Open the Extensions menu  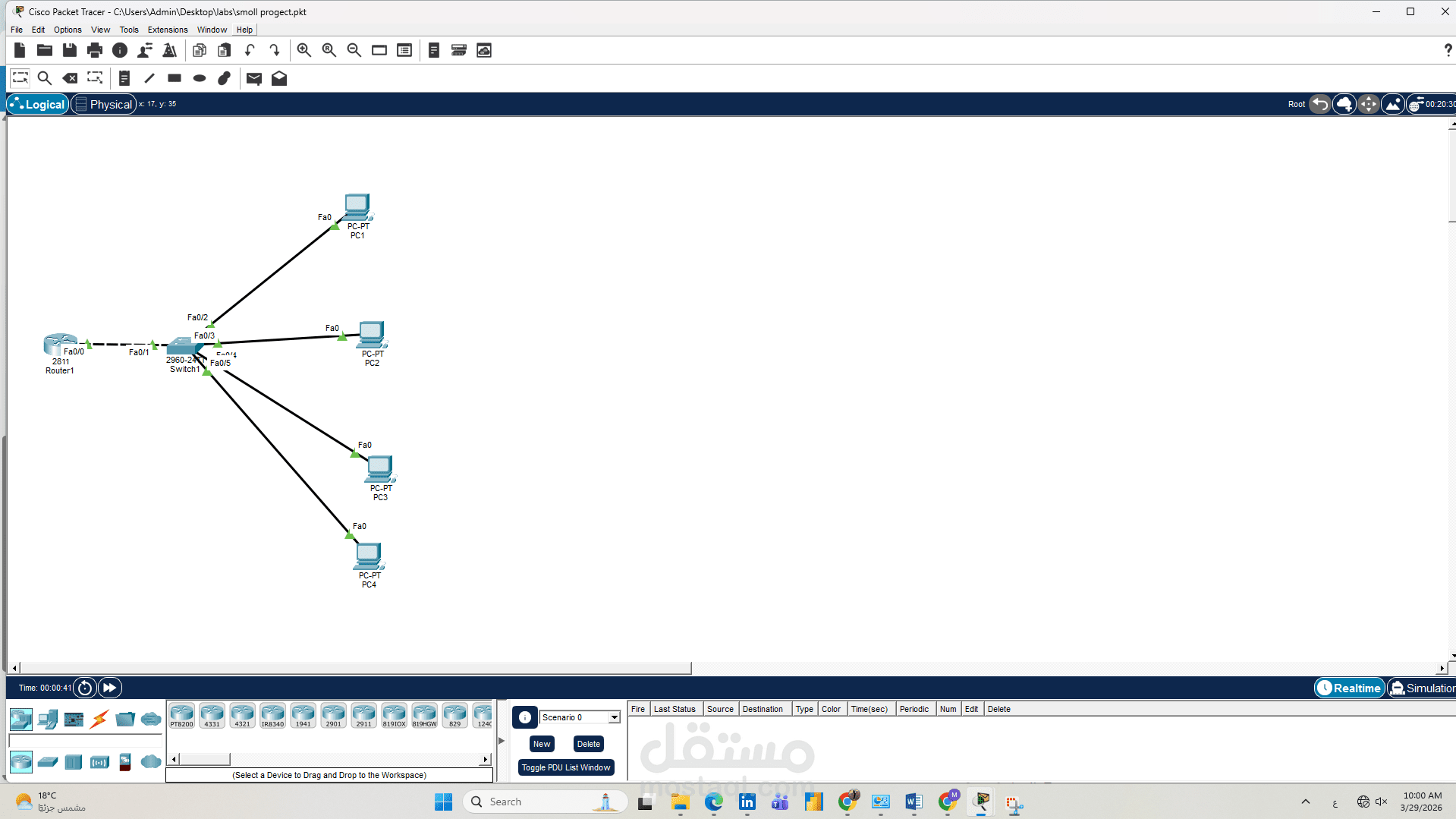pos(168,30)
